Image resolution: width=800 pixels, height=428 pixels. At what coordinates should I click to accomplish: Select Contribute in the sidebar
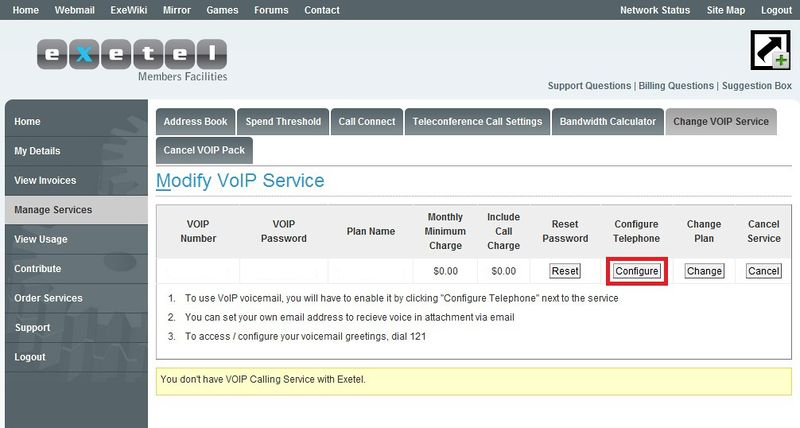[x=77, y=268]
